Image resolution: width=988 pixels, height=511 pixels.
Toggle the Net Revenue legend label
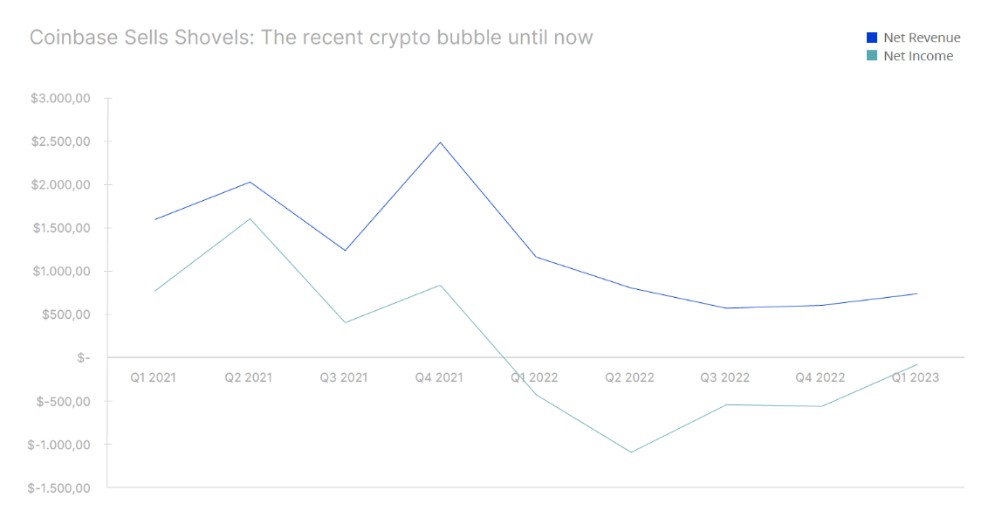tap(922, 38)
